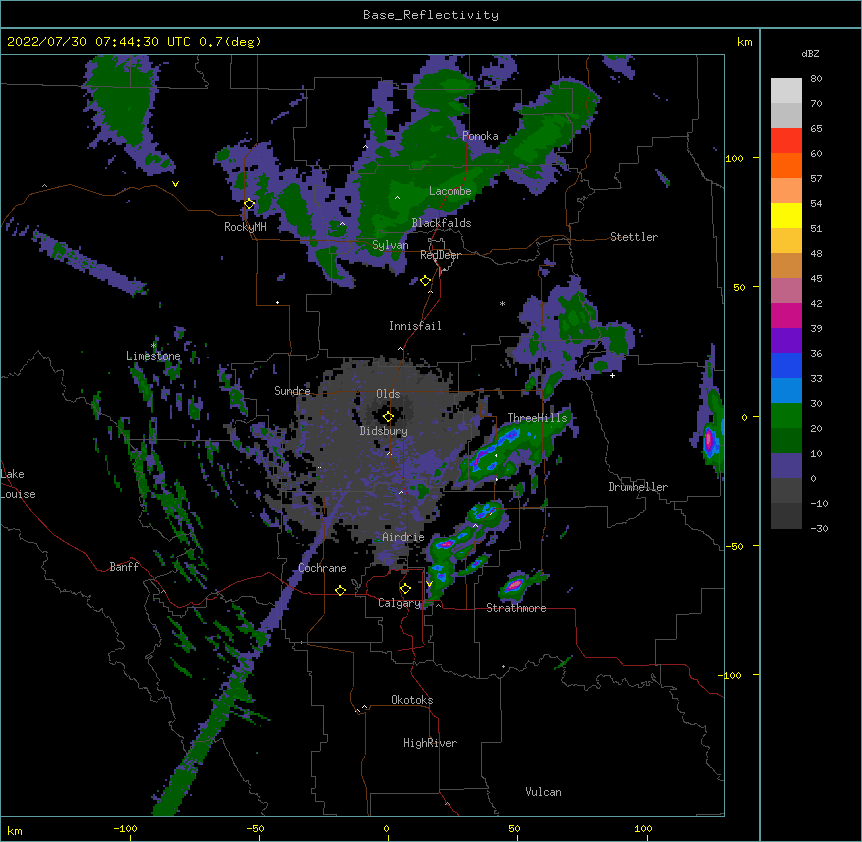Click the yellow diamond marker below Cochrane
The width and height of the screenshot is (862, 842).
[x=340, y=590]
